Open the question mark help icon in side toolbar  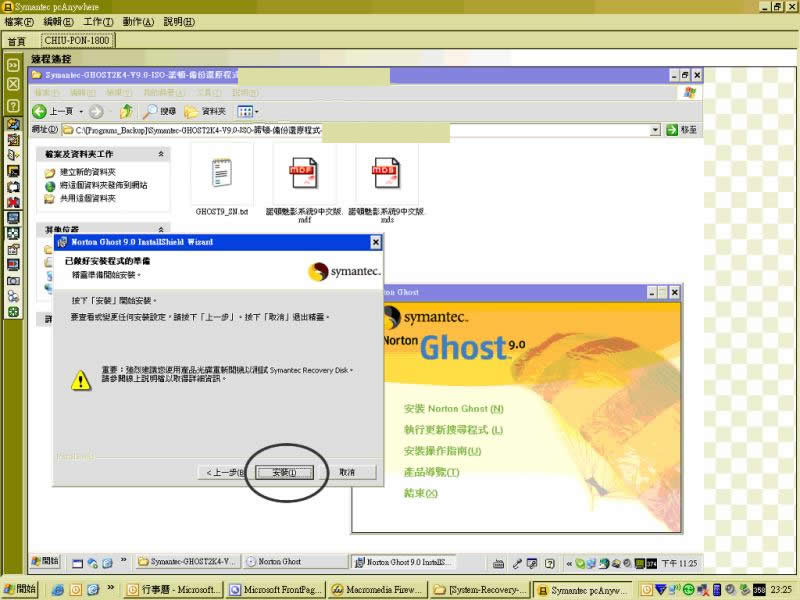point(13,105)
